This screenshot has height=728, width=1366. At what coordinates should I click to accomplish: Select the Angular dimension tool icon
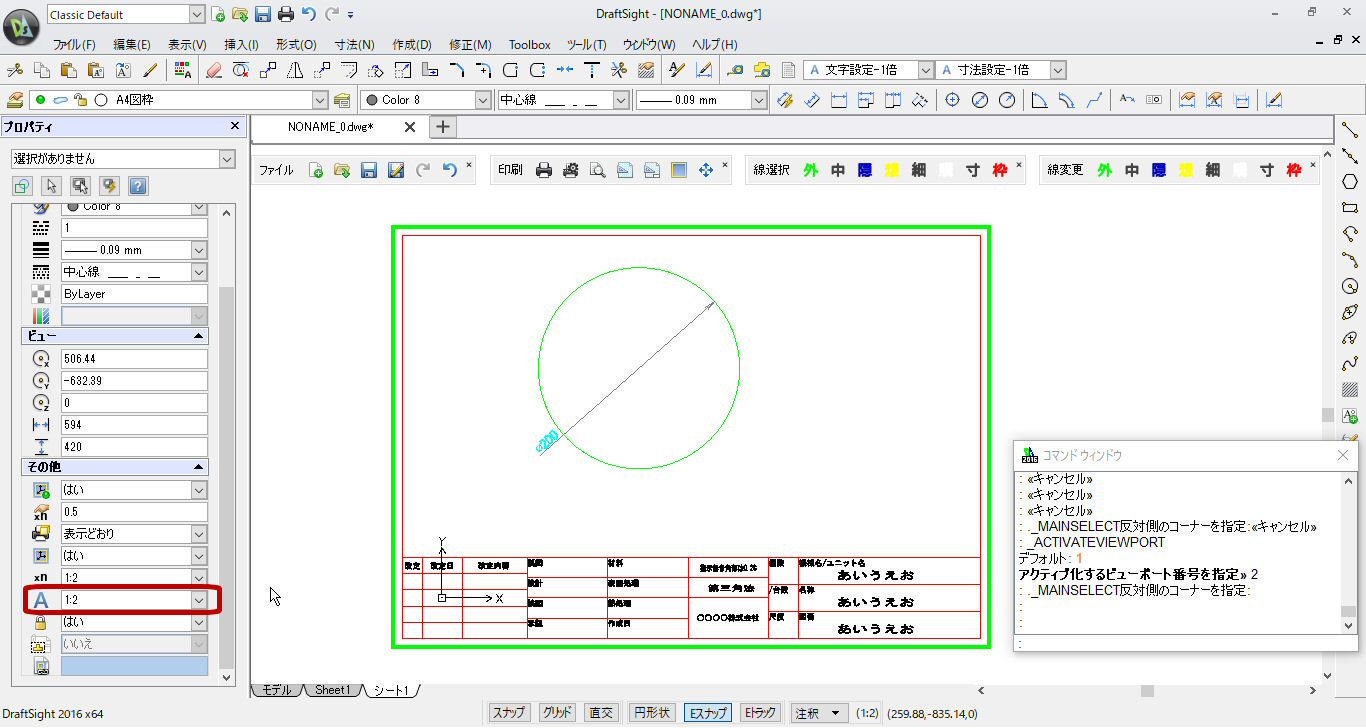click(x=1040, y=100)
